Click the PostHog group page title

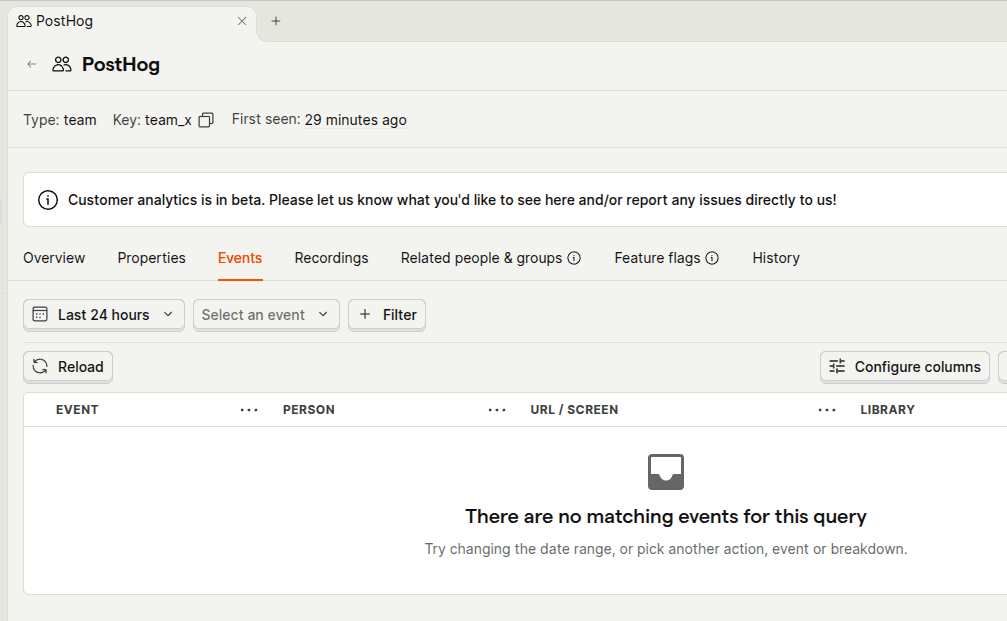coord(121,65)
